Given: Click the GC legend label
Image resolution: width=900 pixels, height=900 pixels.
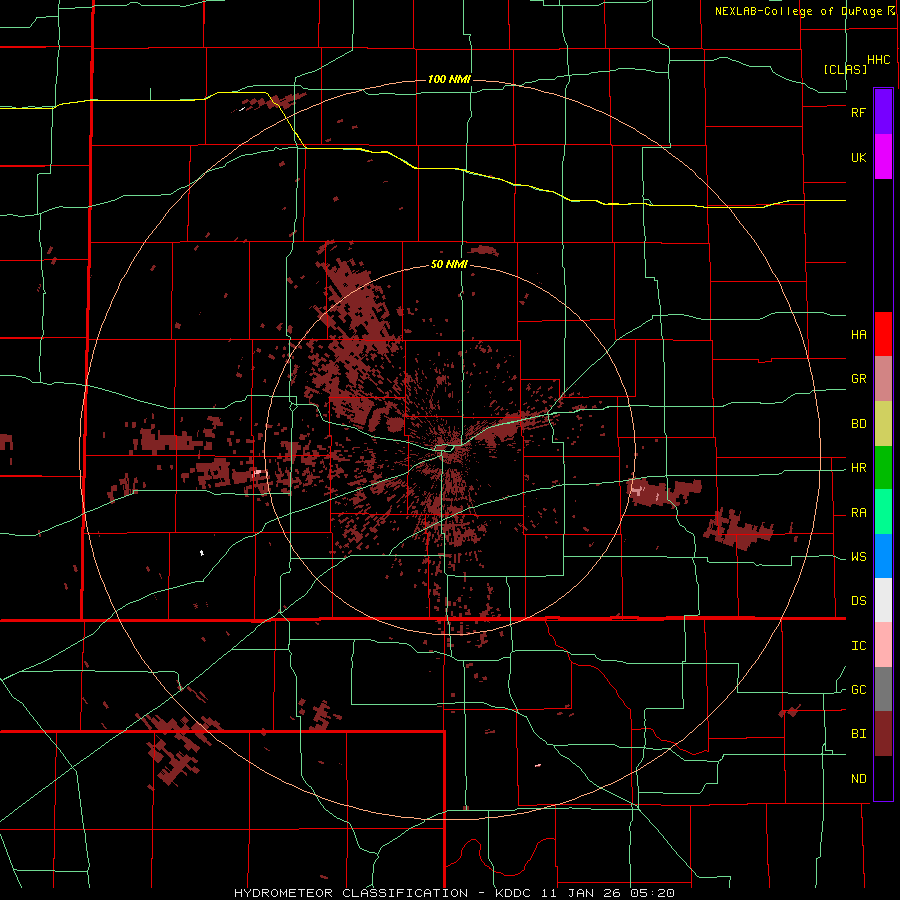Looking at the screenshot, I should coord(858,690).
